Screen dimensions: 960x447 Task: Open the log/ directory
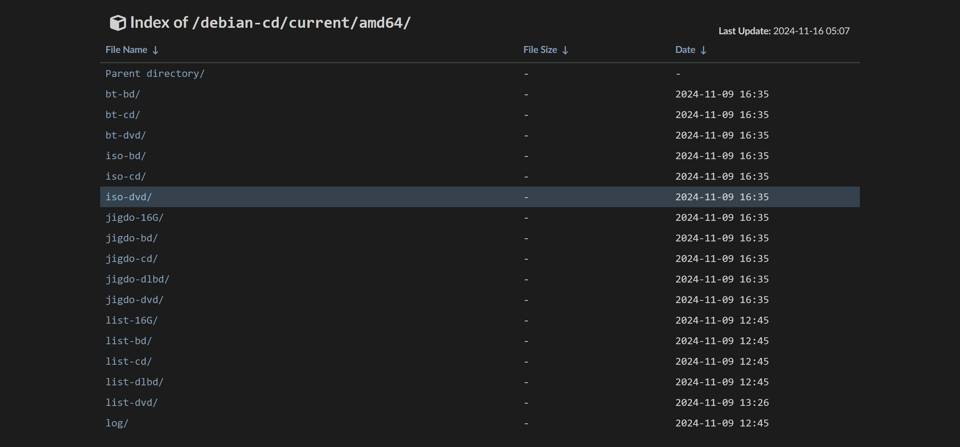117,423
